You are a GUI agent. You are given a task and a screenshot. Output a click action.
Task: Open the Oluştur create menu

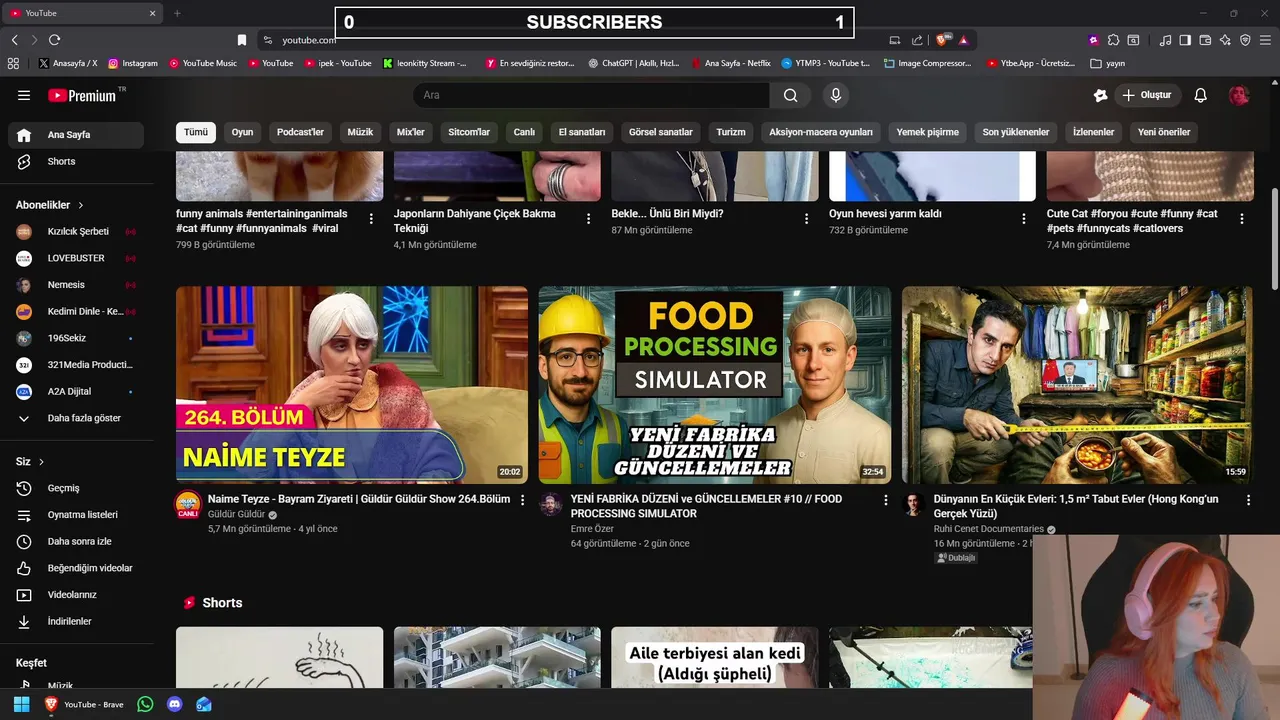pos(1147,95)
